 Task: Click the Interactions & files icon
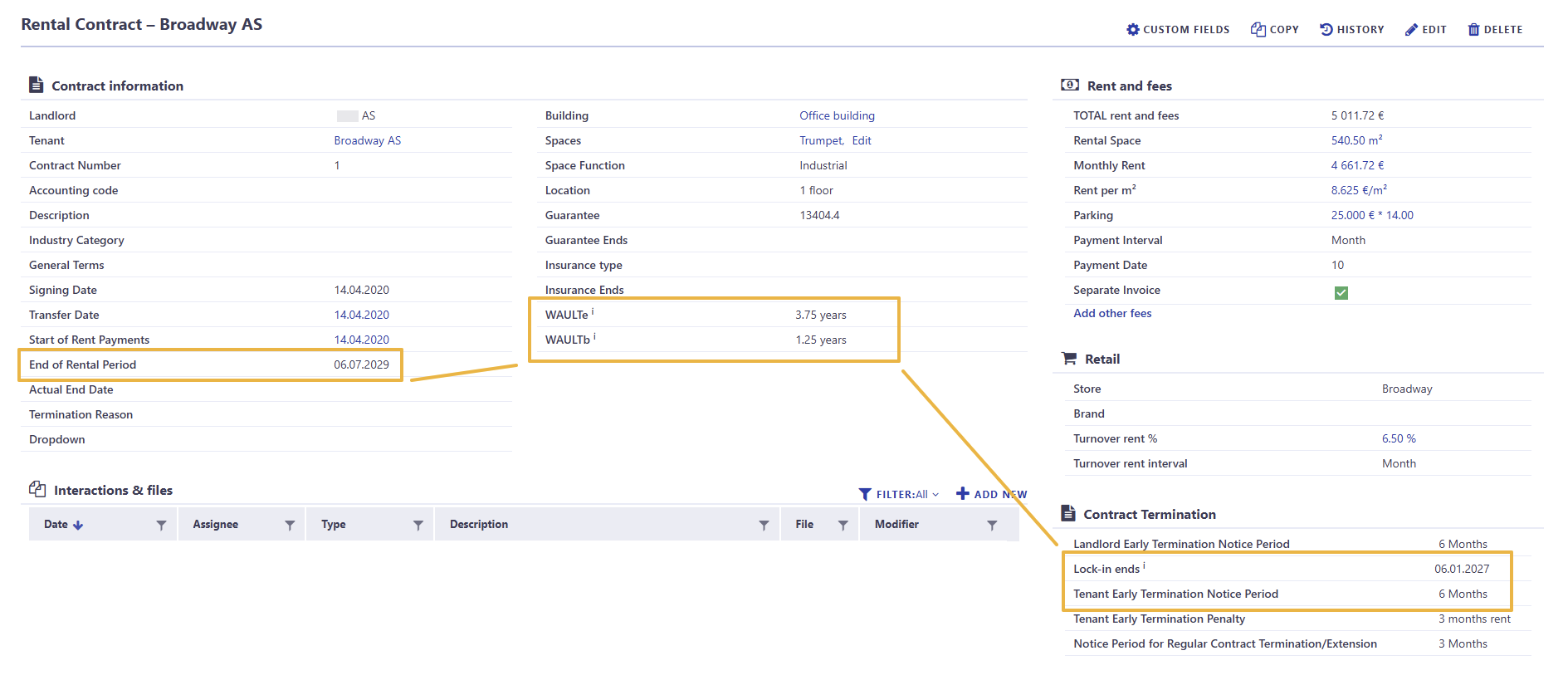[x=37, y=489]
